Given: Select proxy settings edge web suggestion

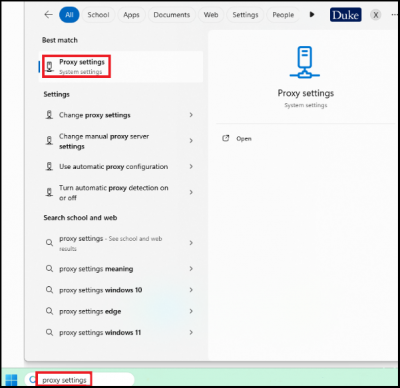Looking at the screenshot, I should (x=120, y=311).
